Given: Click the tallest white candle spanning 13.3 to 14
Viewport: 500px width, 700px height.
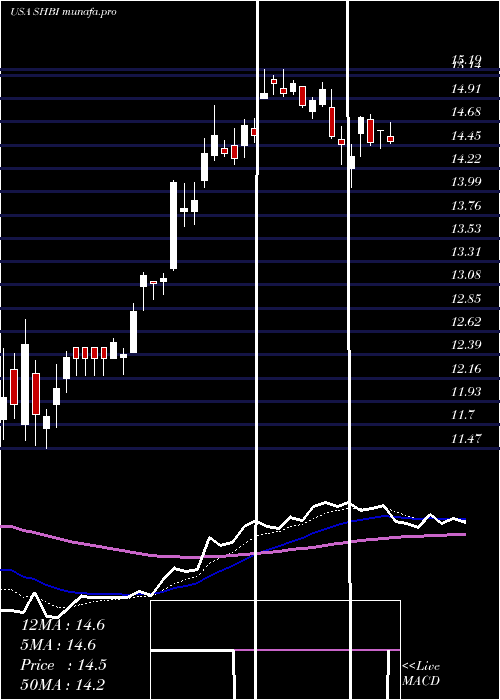Looking at the screenshot, I should click(173, 225).
